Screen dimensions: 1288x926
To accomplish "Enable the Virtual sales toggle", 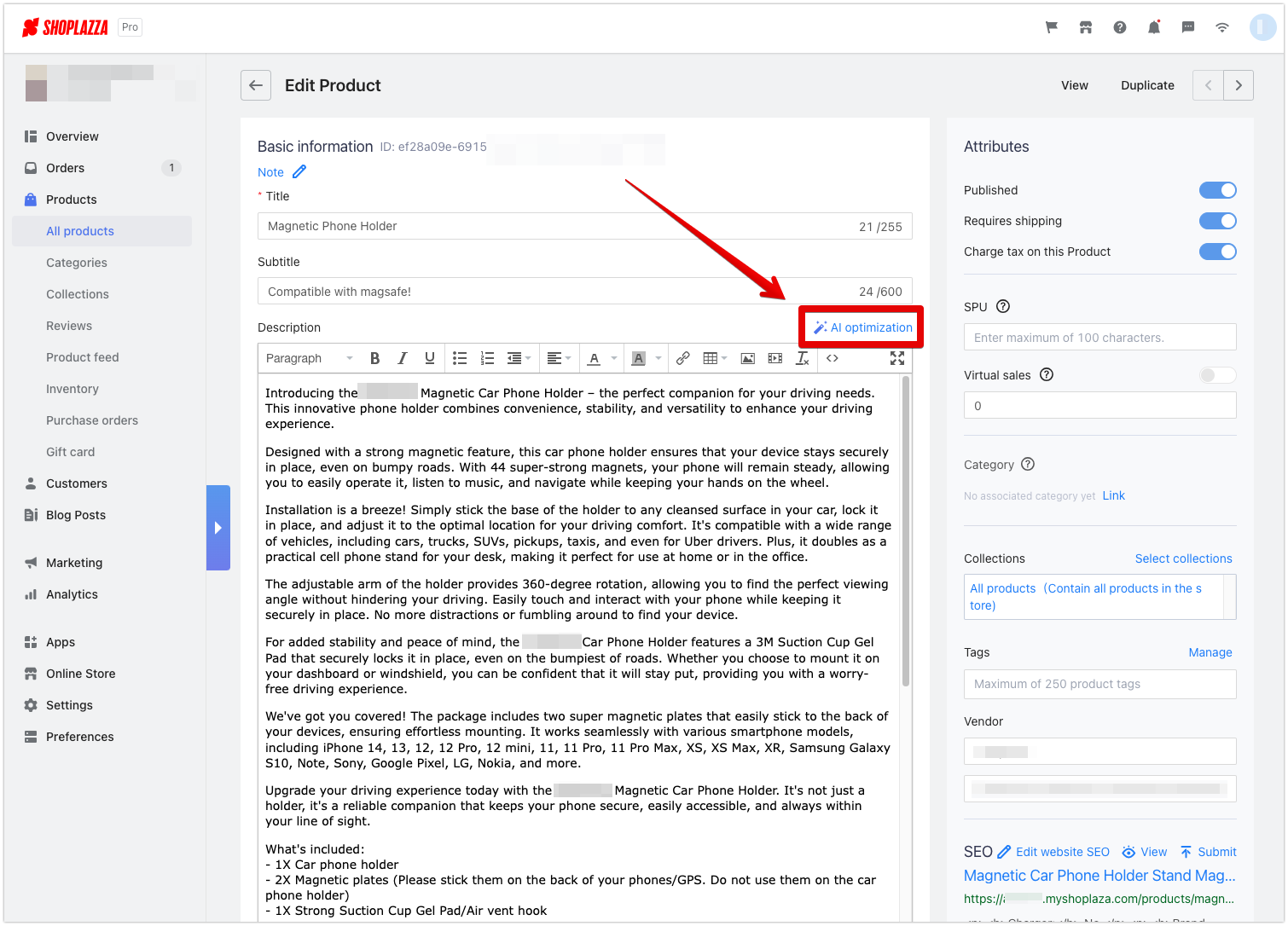I will 1217,375.
